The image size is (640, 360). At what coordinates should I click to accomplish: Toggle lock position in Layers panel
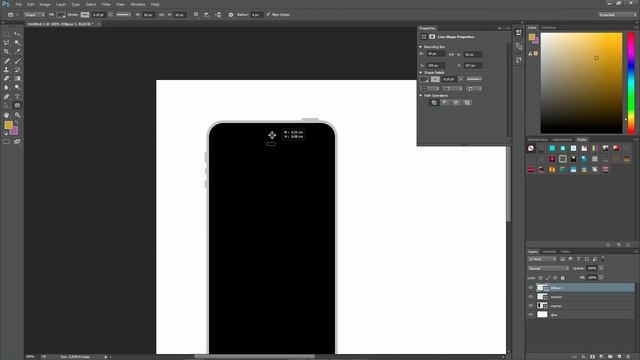pos(555,278)
